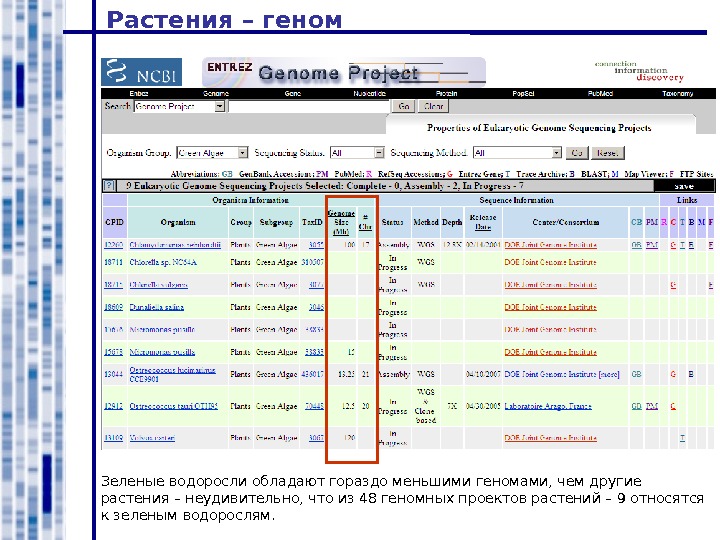The image size is (720, 540).
Task: Open the DOE Joint Genome Institute link in the Volvox row
Action: [x=551, y=438]
